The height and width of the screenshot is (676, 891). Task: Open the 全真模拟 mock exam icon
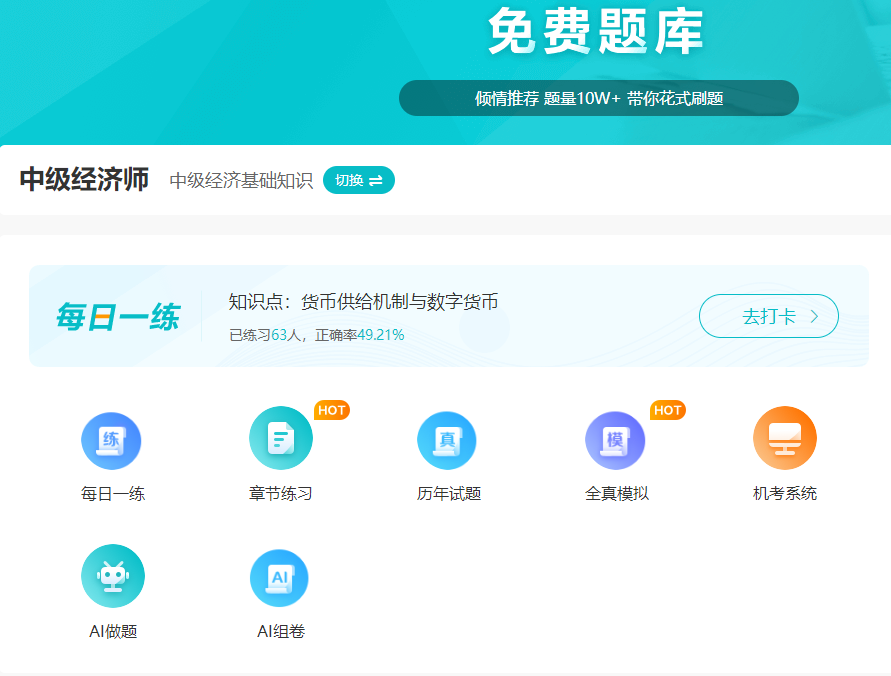614,440
